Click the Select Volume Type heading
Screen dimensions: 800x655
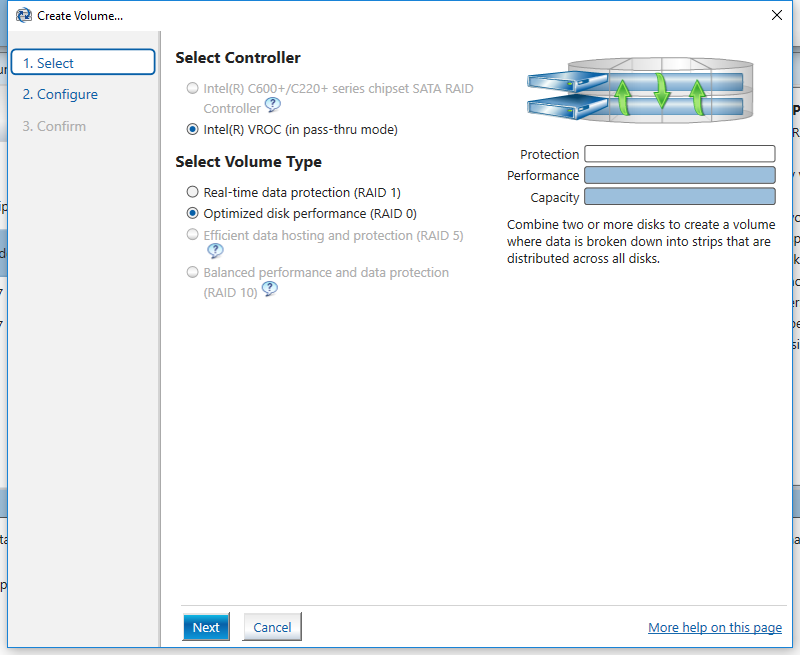(248, 162)
